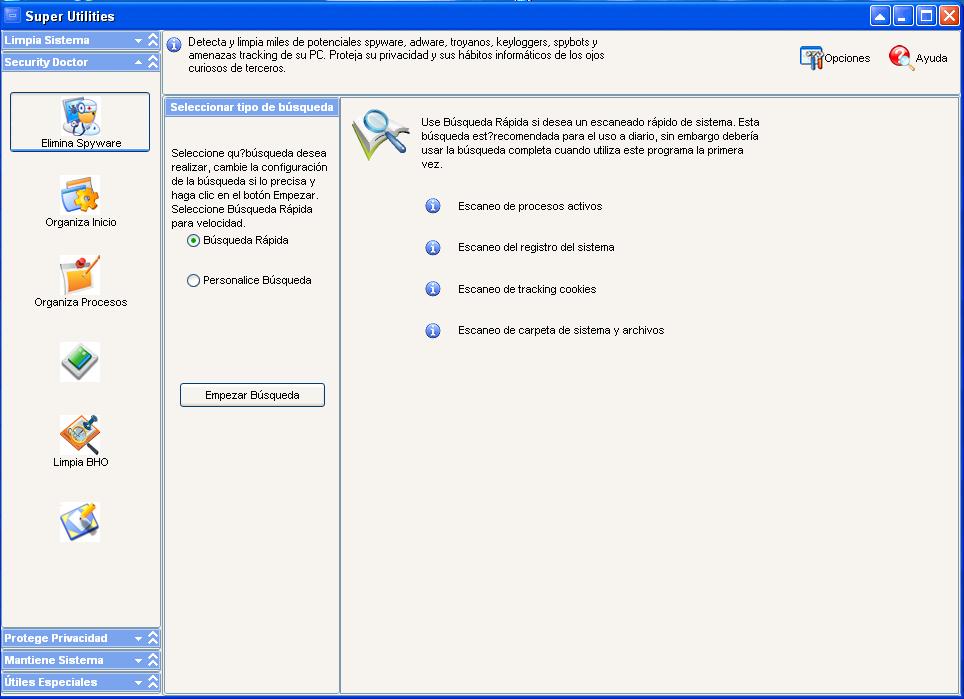Expand the Mantiene Sistema section
Screen dimensions: 964x699
pos(81,660)
